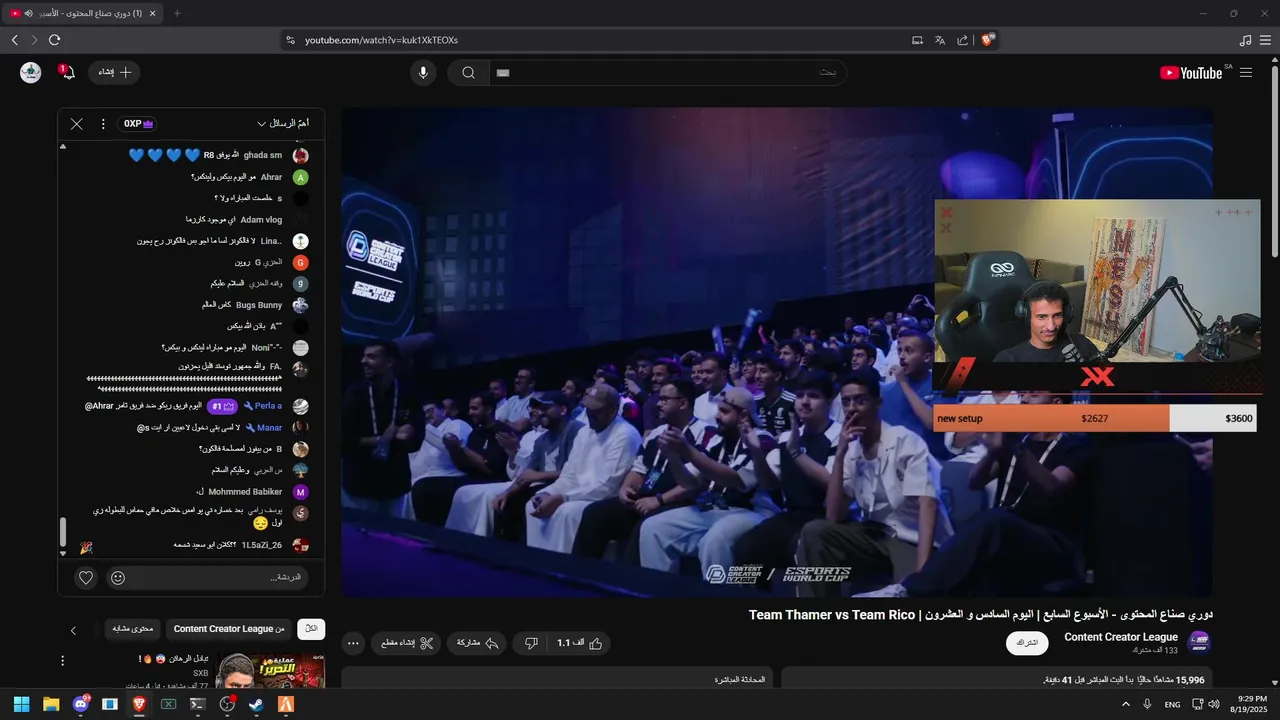Install or cast page icon in address bar

917,40
